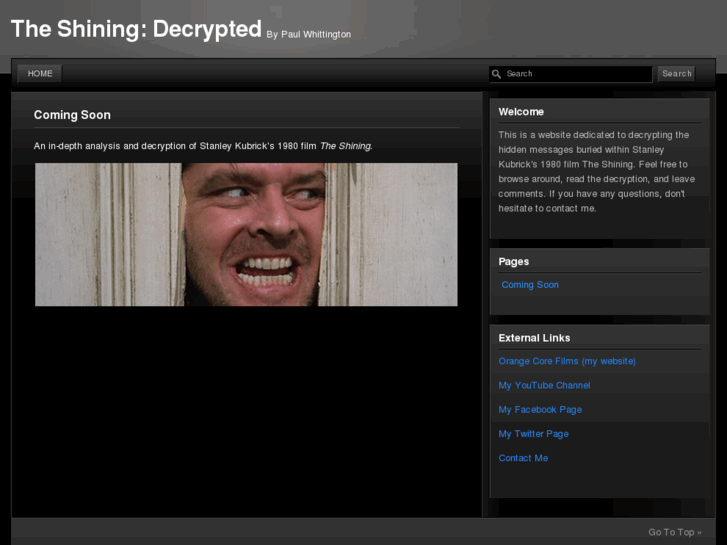727x545 pixels.
Task: Open the Coming Soon post heading
Action: coord(72,115)
